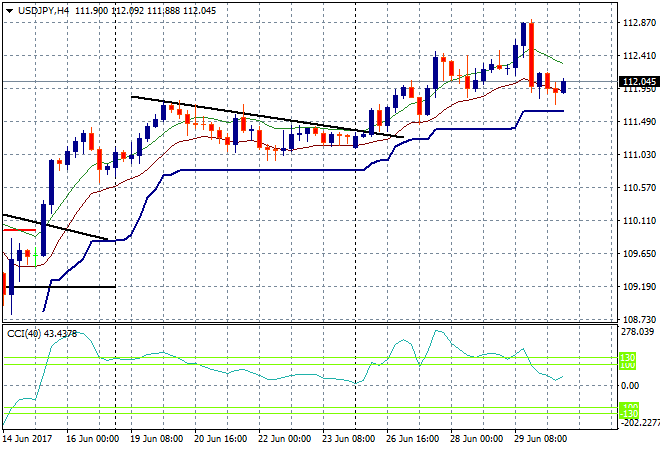Screen dimensions: 660x450
Task: Click the horizontal black line near 109.190
Action: 59,287
